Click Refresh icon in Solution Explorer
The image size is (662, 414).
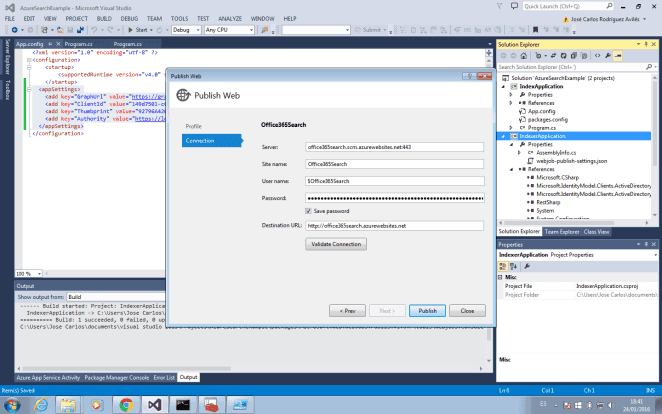(563, 56)
